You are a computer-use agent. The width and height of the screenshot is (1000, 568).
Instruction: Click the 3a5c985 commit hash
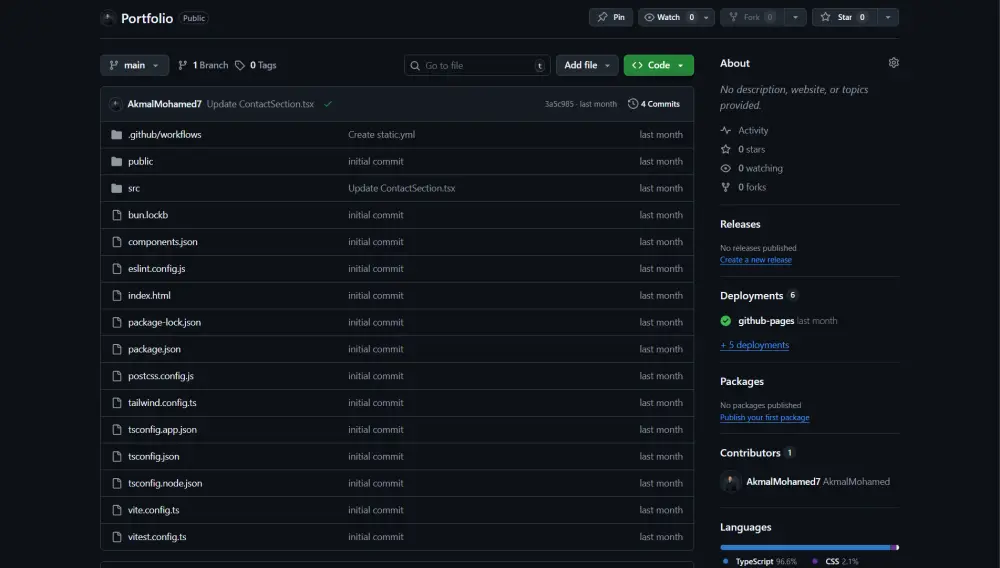559,104
